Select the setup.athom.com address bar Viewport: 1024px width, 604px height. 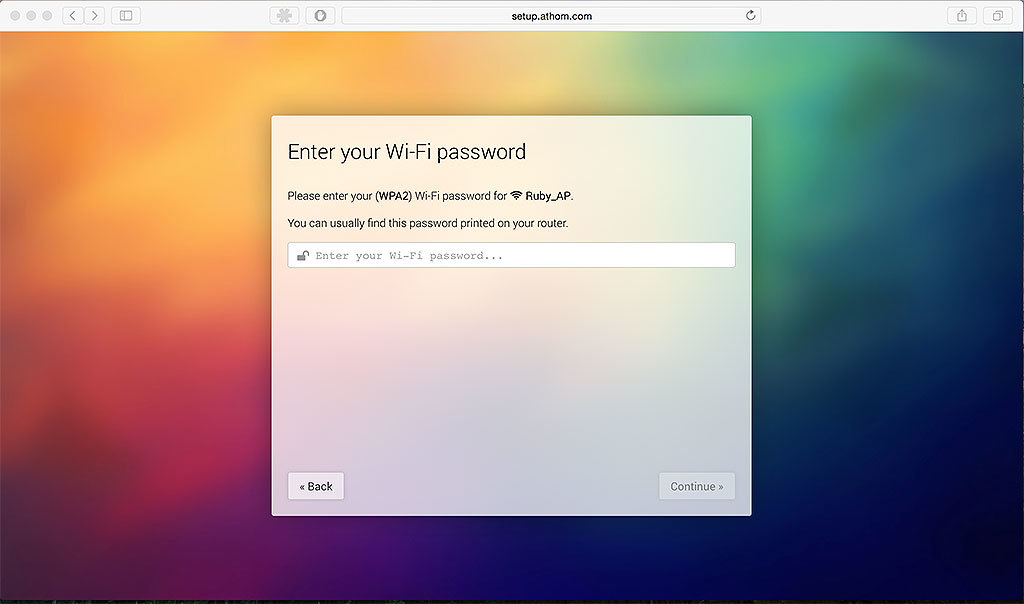(x=551, y=16)
